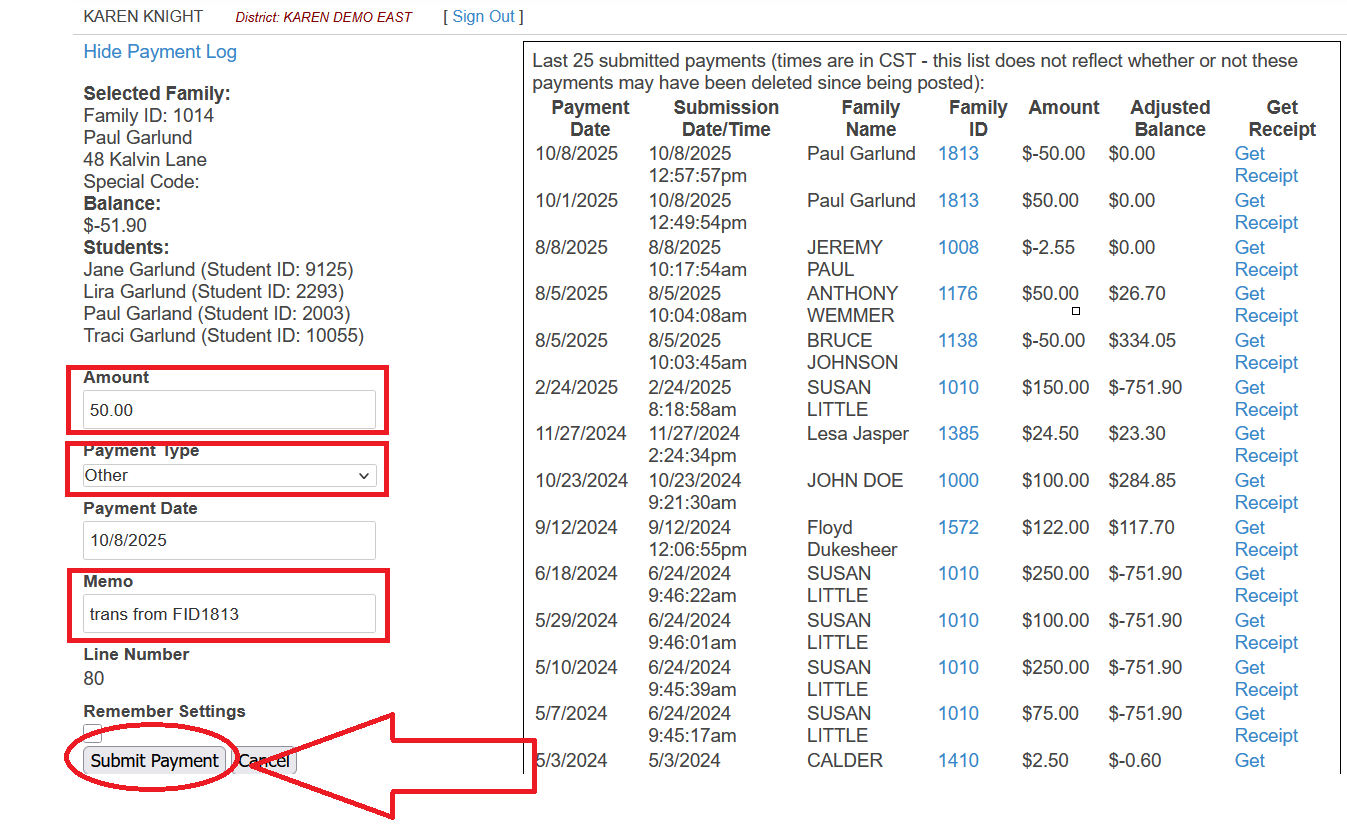Viewport: 1347px width, 830px height.
Task: Hide the payment log
Action: (x=160, y=52)
